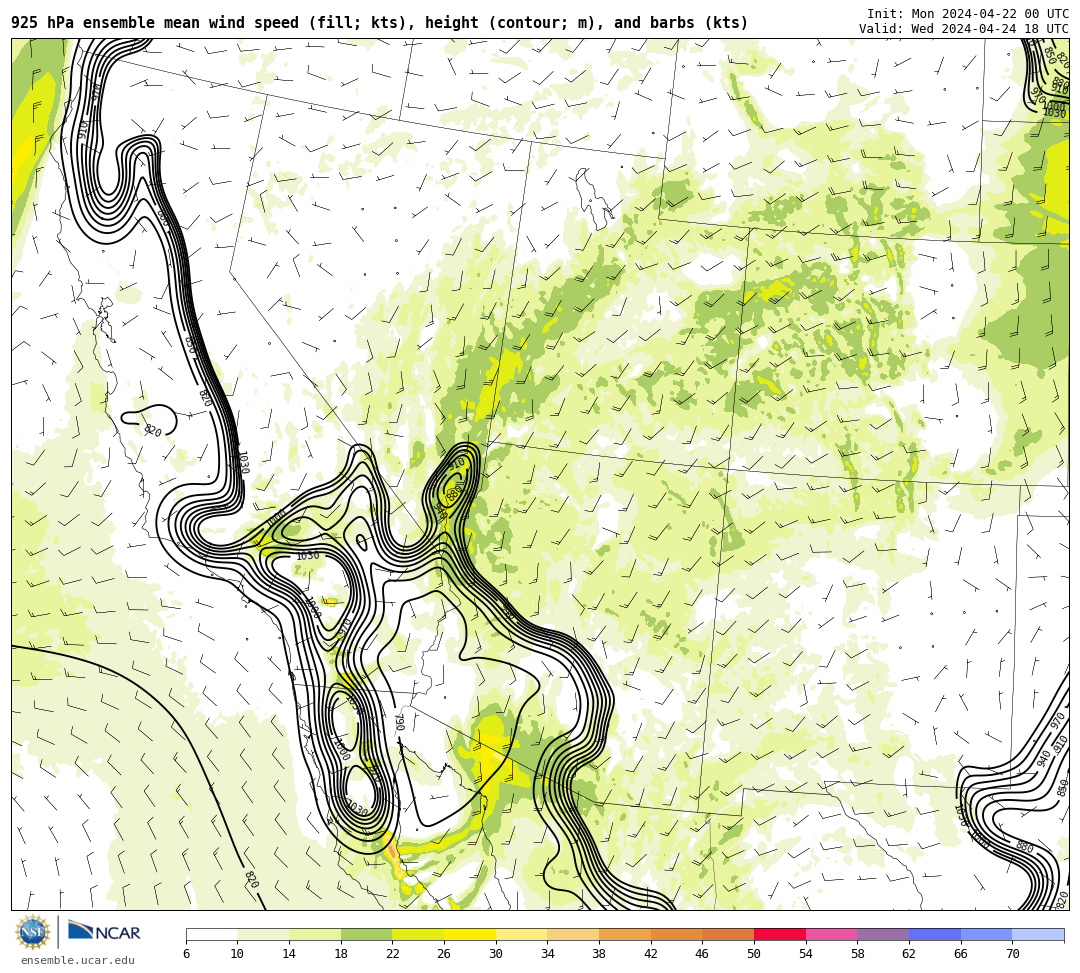This screenshot has height=973, width=1080.
Task: Click the '42' colorbar tick label
Action: pyautogui.click(x=651, y=954)
